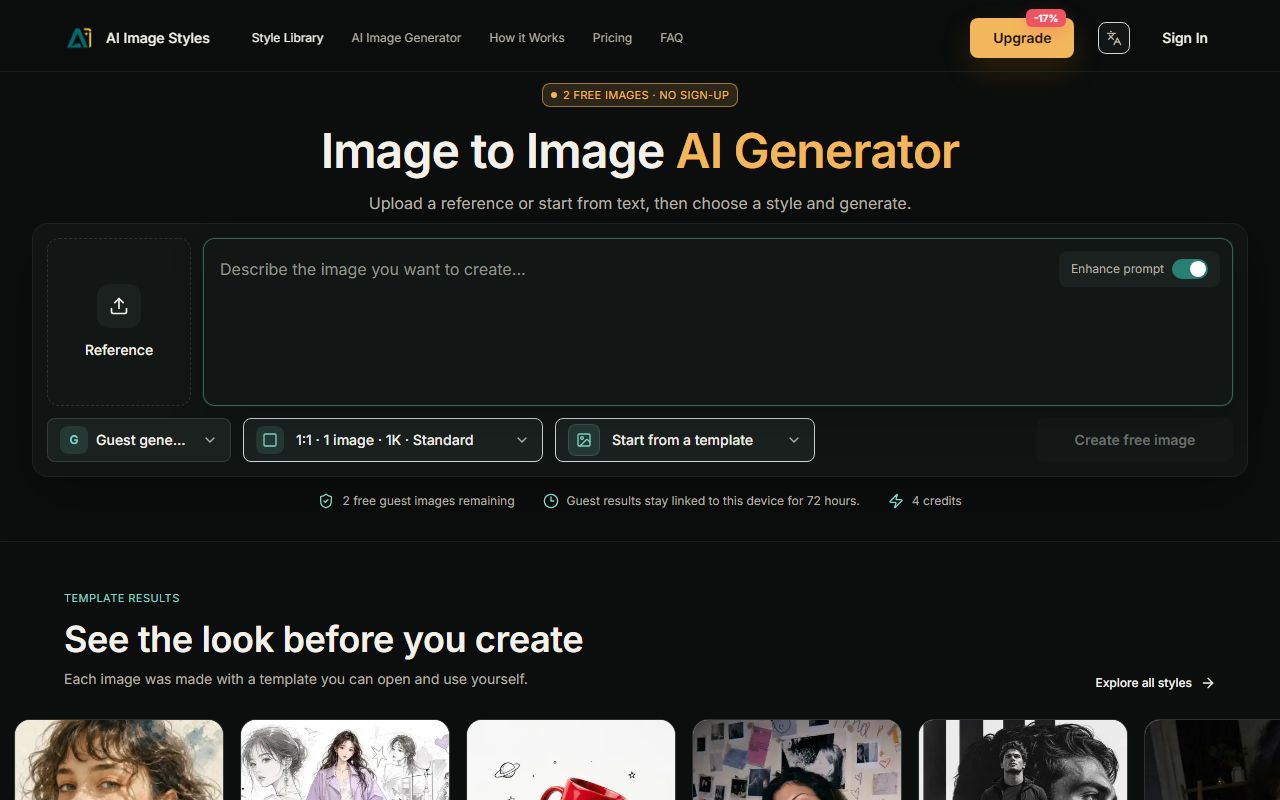This screenshot has height=800, width=1280.
Task: Focus the Describe the image prompt field
Action: (x=718, y=322)
